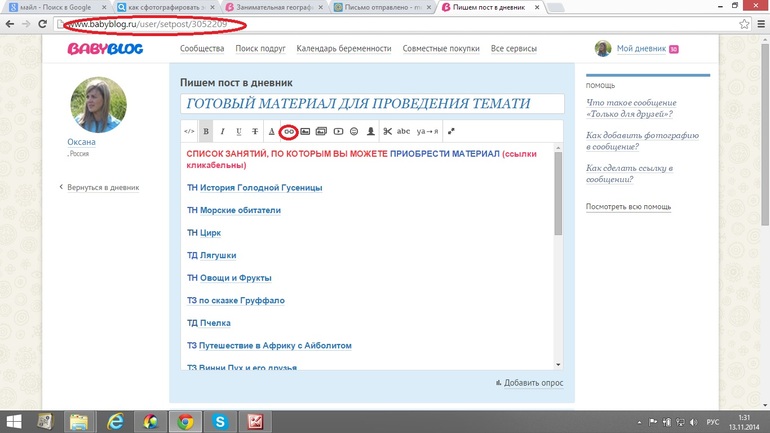Screen dimensions: 770x433
Task: Click Посмотреть всю помощь
Action: [x=628, y=207]
